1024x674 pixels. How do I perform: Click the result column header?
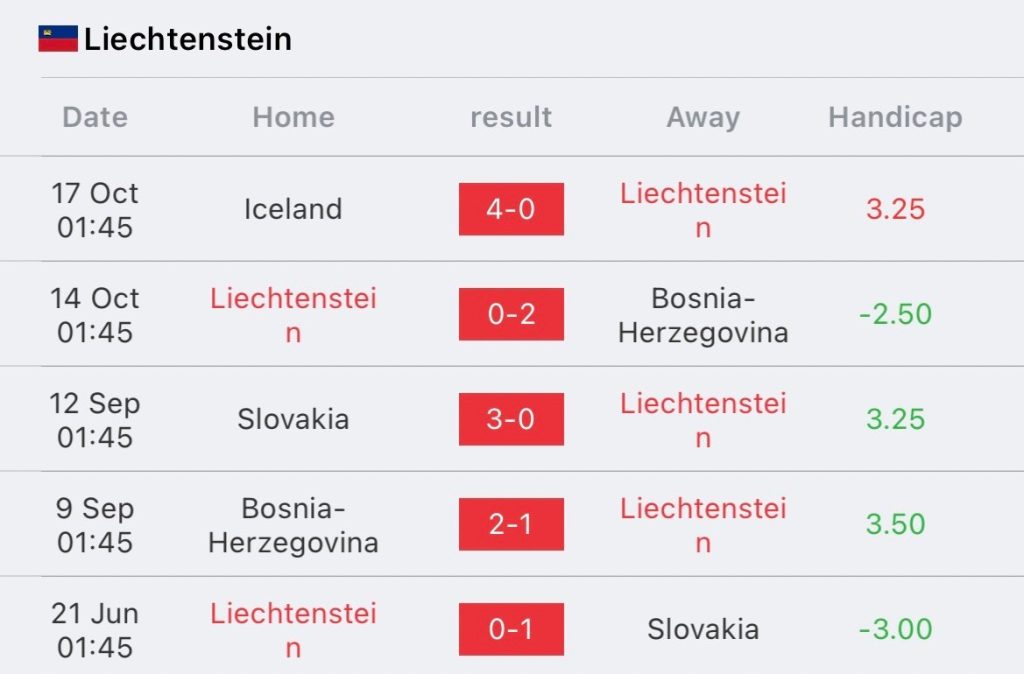pyautogui.click(x=511, y=118)
